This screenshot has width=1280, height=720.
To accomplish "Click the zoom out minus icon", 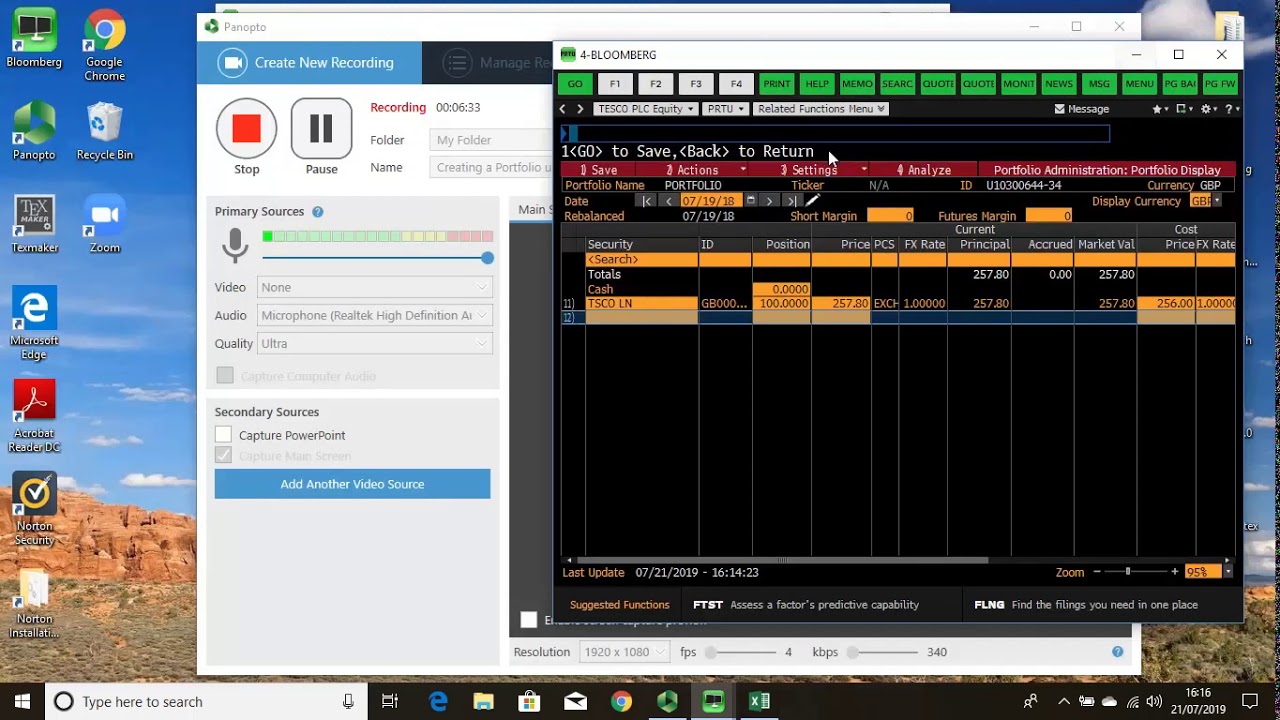I will coord(1097,572).
